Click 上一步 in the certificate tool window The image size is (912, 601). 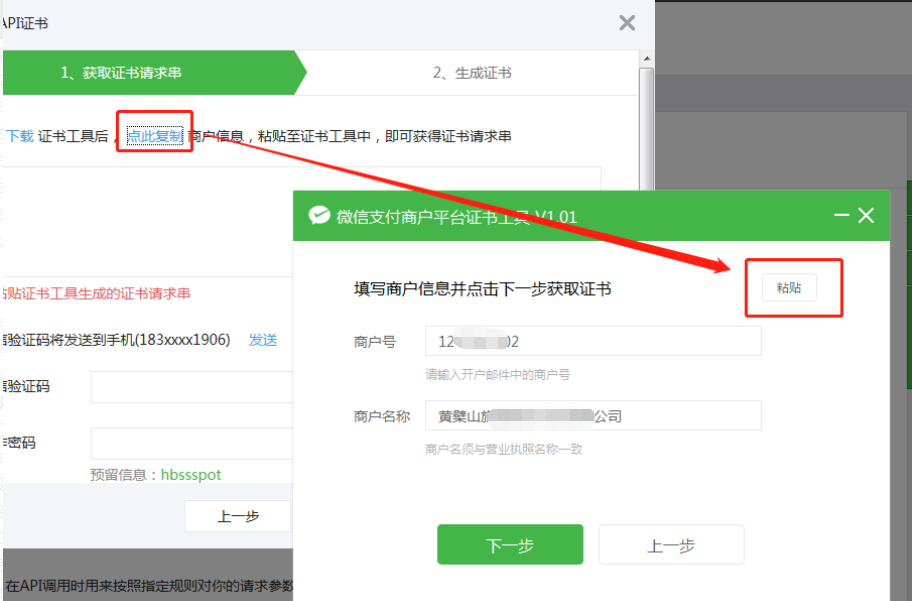(670, 544)
